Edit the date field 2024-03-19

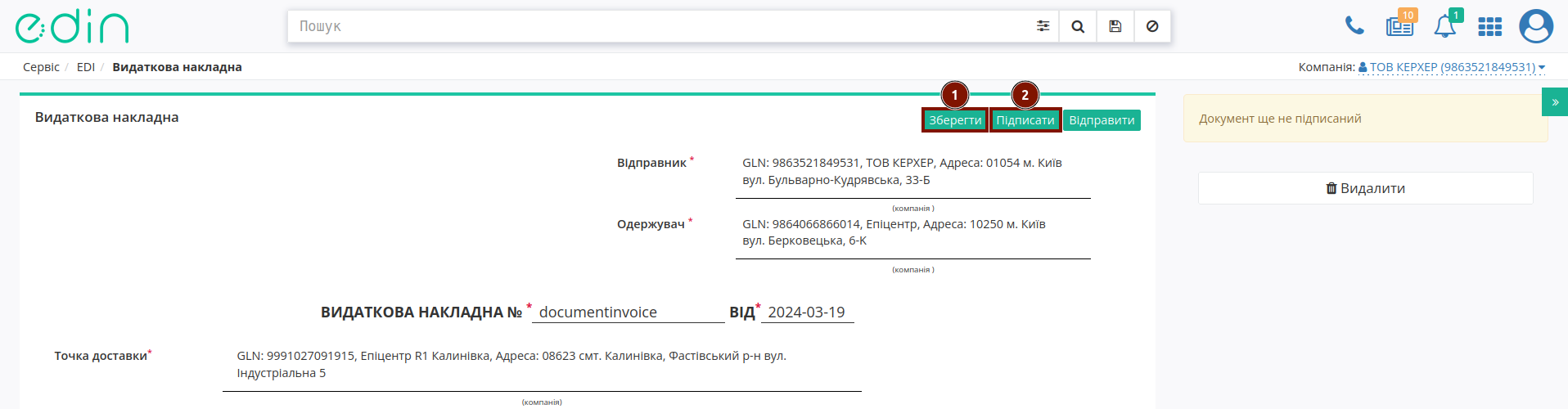click(x=807, y=312)
